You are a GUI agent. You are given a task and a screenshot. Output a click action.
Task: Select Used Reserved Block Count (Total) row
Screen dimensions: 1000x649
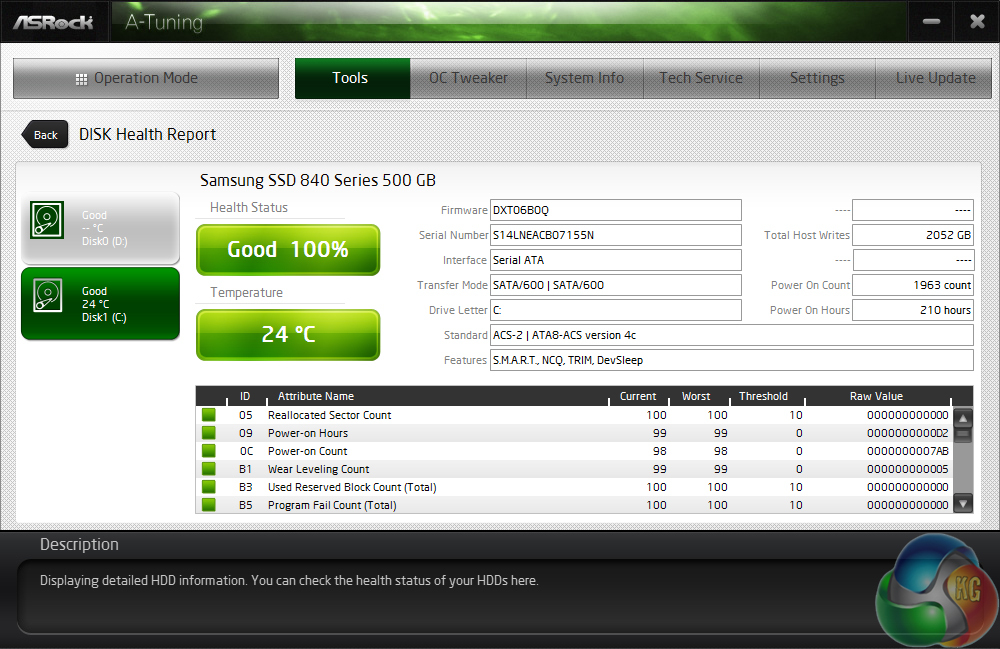[x=575, y=486]
